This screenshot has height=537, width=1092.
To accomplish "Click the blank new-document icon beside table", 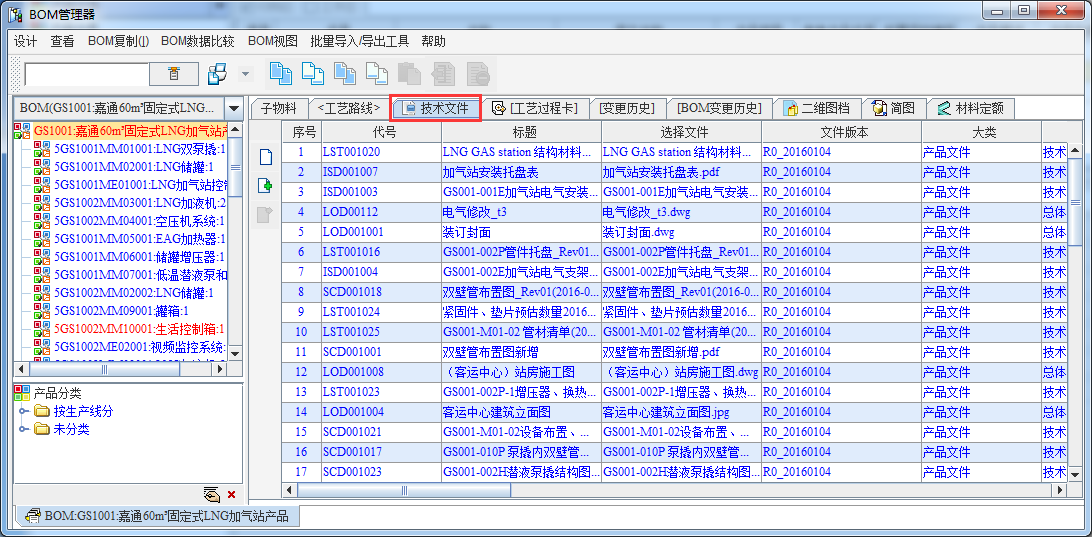I will (x=265, y=157).
